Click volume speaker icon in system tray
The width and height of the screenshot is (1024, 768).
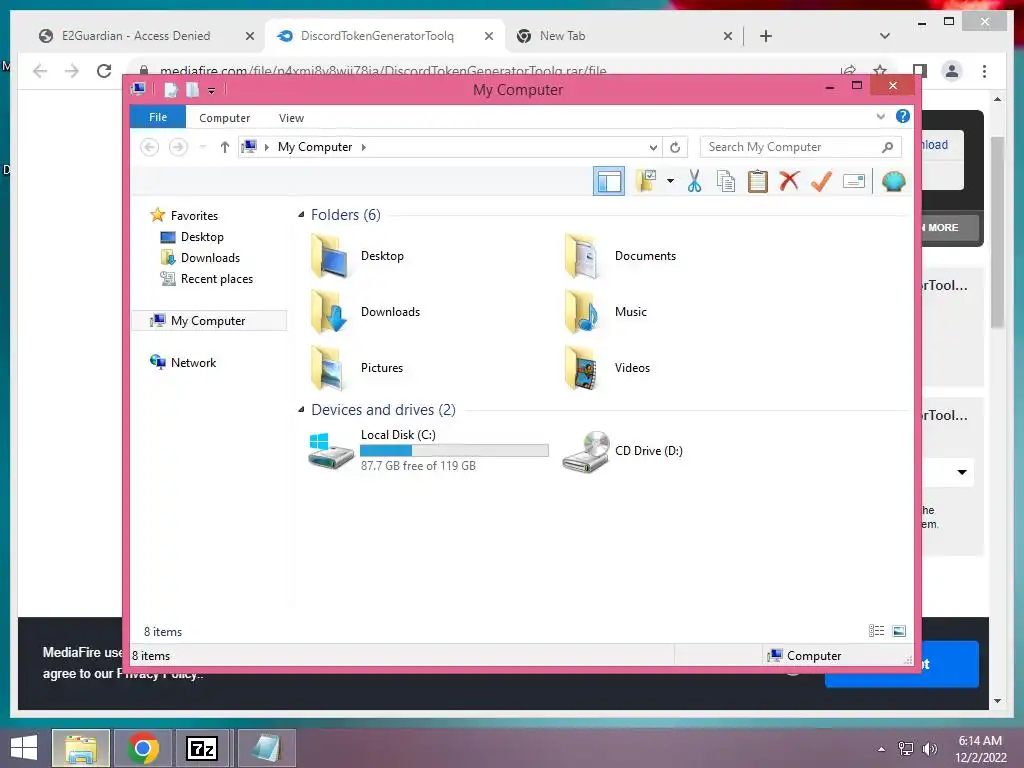[929, 749]
